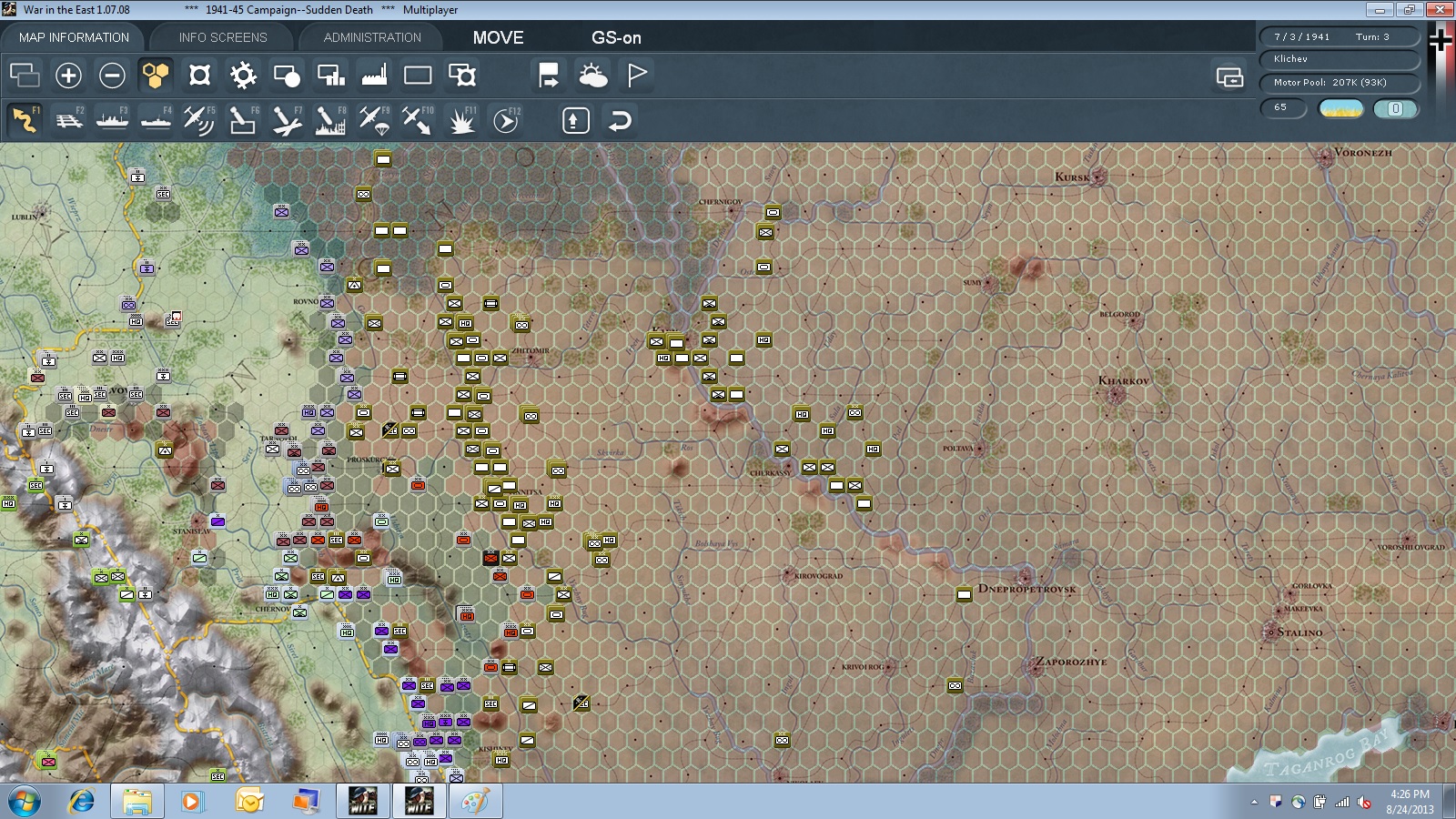Toggle the factory icon in the toolbar

point(374,76)
